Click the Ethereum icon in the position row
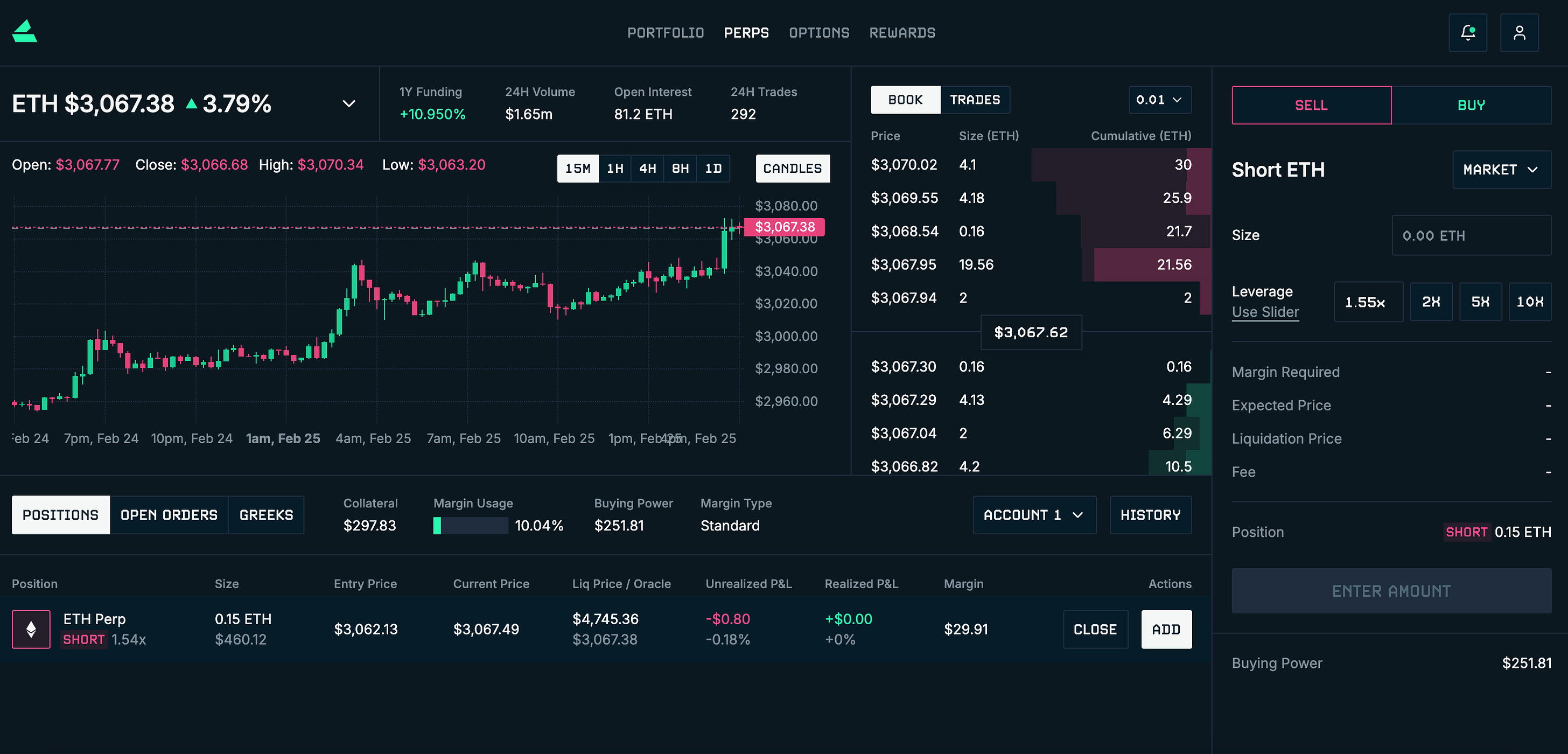 31,629
